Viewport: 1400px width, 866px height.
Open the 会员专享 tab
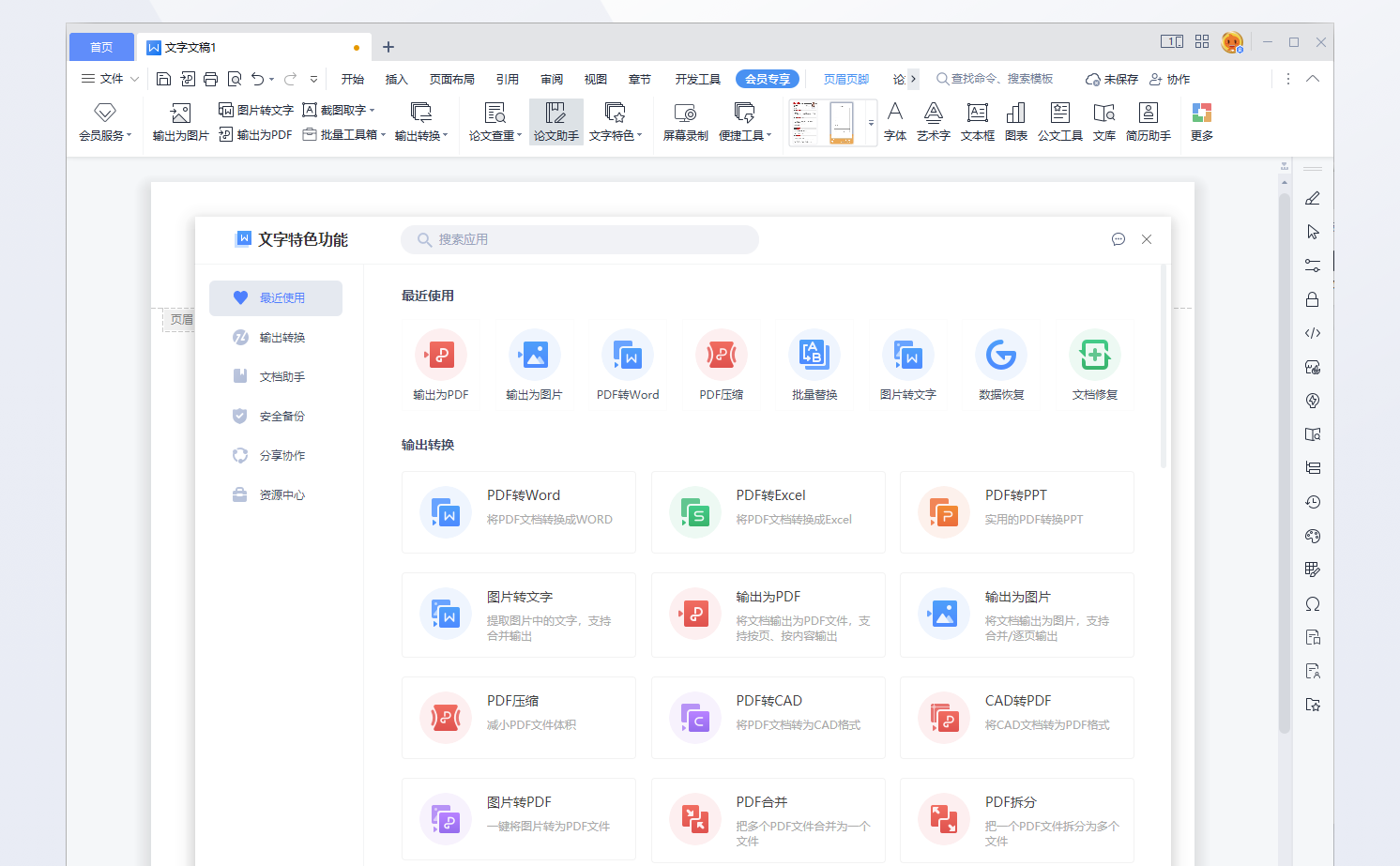[767, 79]
